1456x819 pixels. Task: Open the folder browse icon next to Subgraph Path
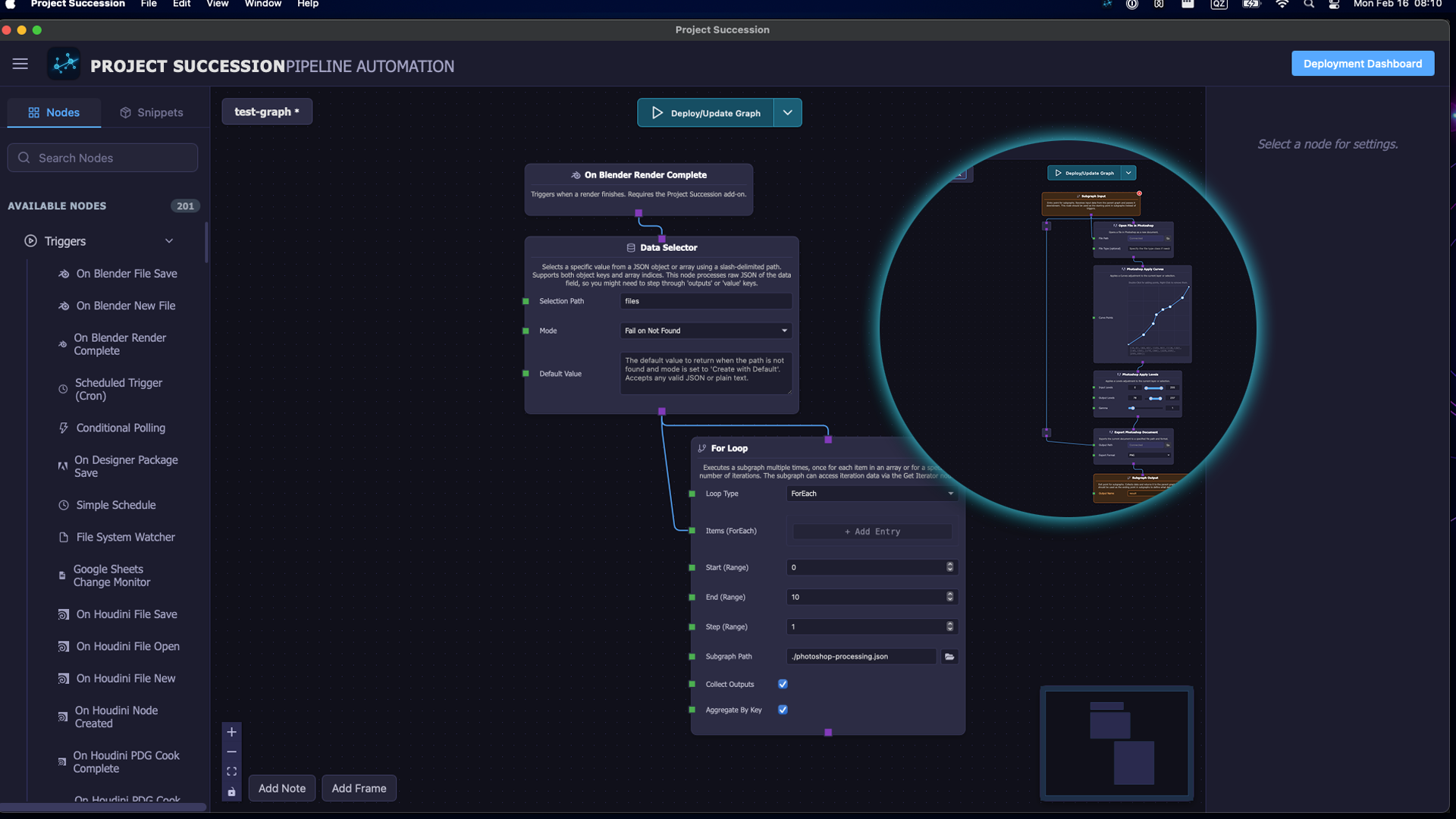click(x=949, y=656)
